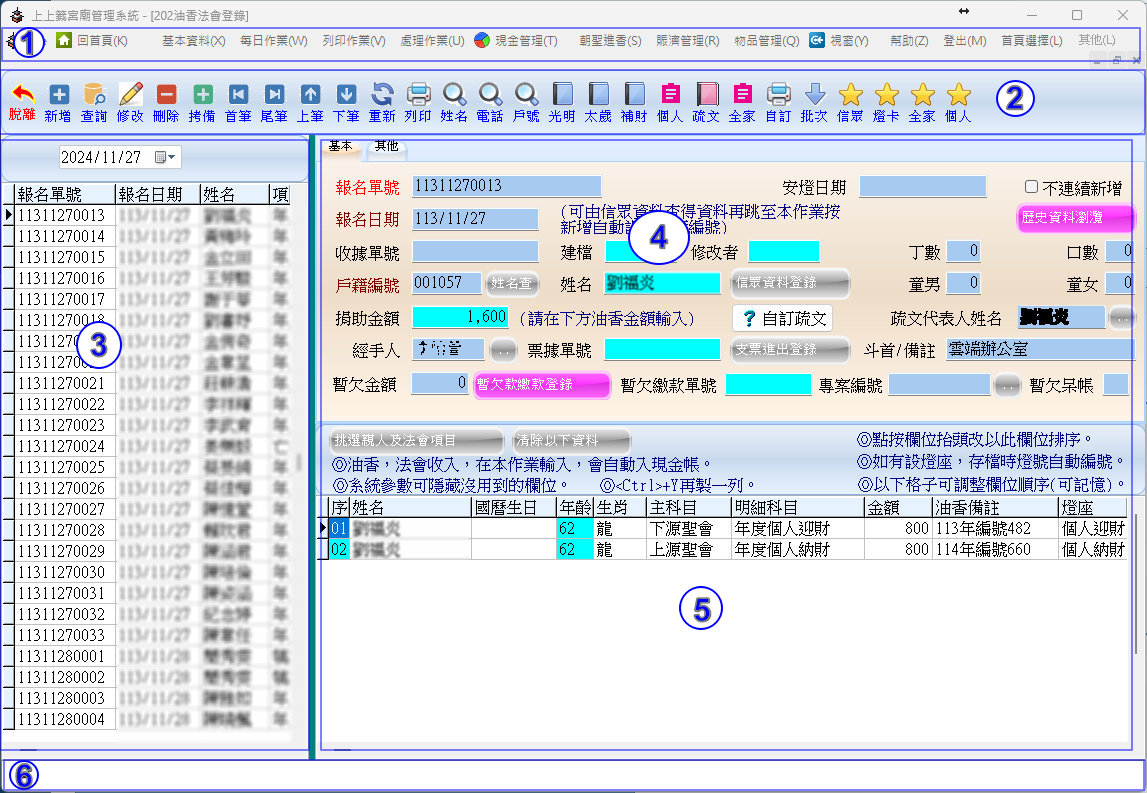Switch to the 其他 tab

(386, 146)
